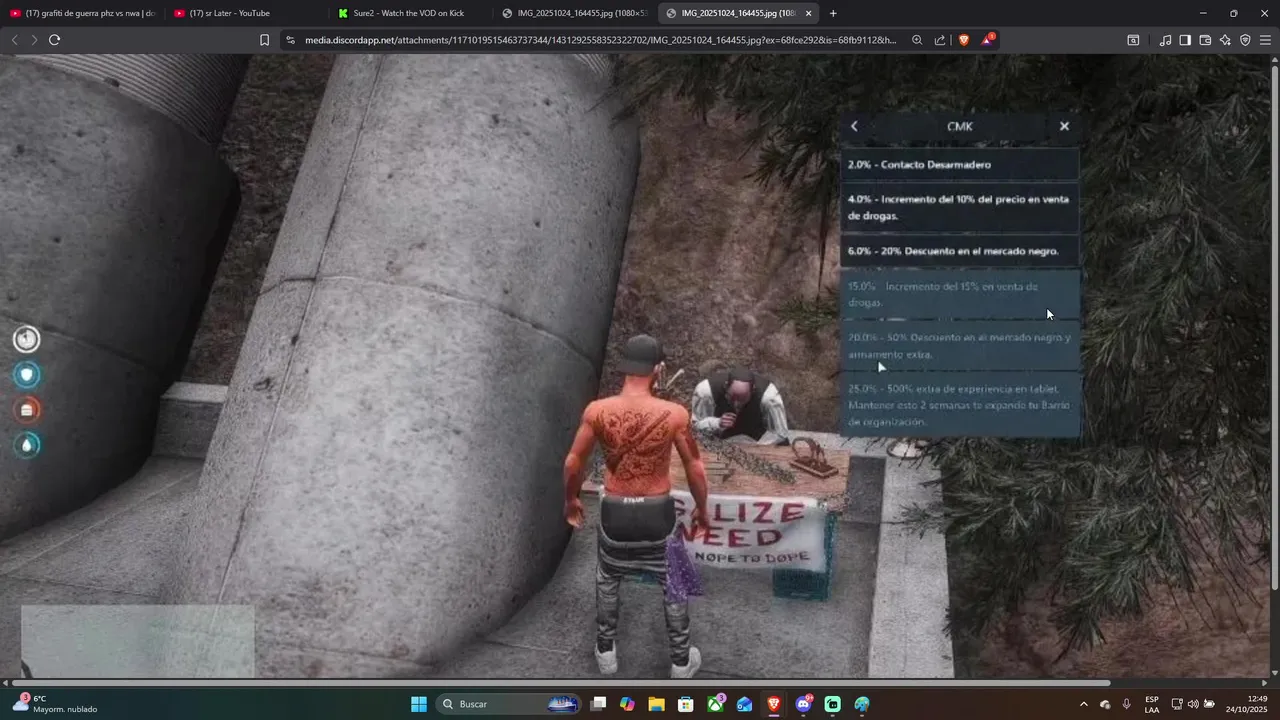The image size is (1280, 720).
Task: Go forward in browser history
Action: click(34, 40)
